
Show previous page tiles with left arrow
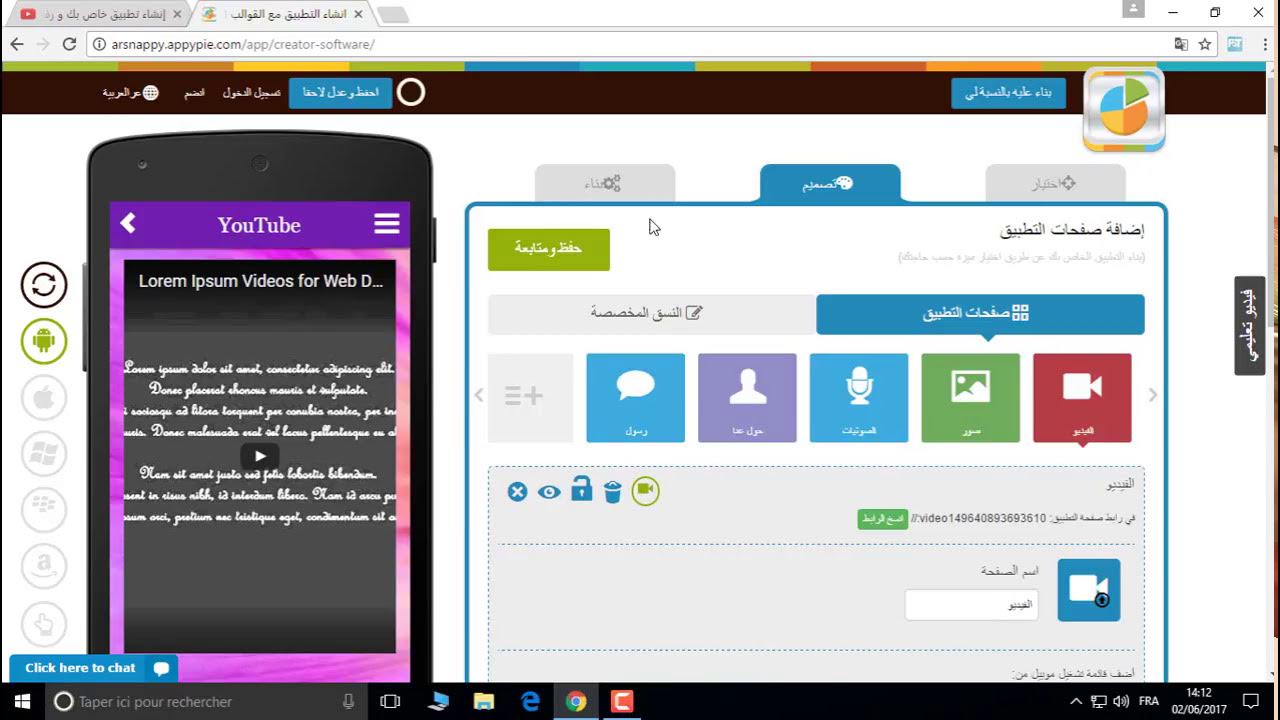point(478,396)
